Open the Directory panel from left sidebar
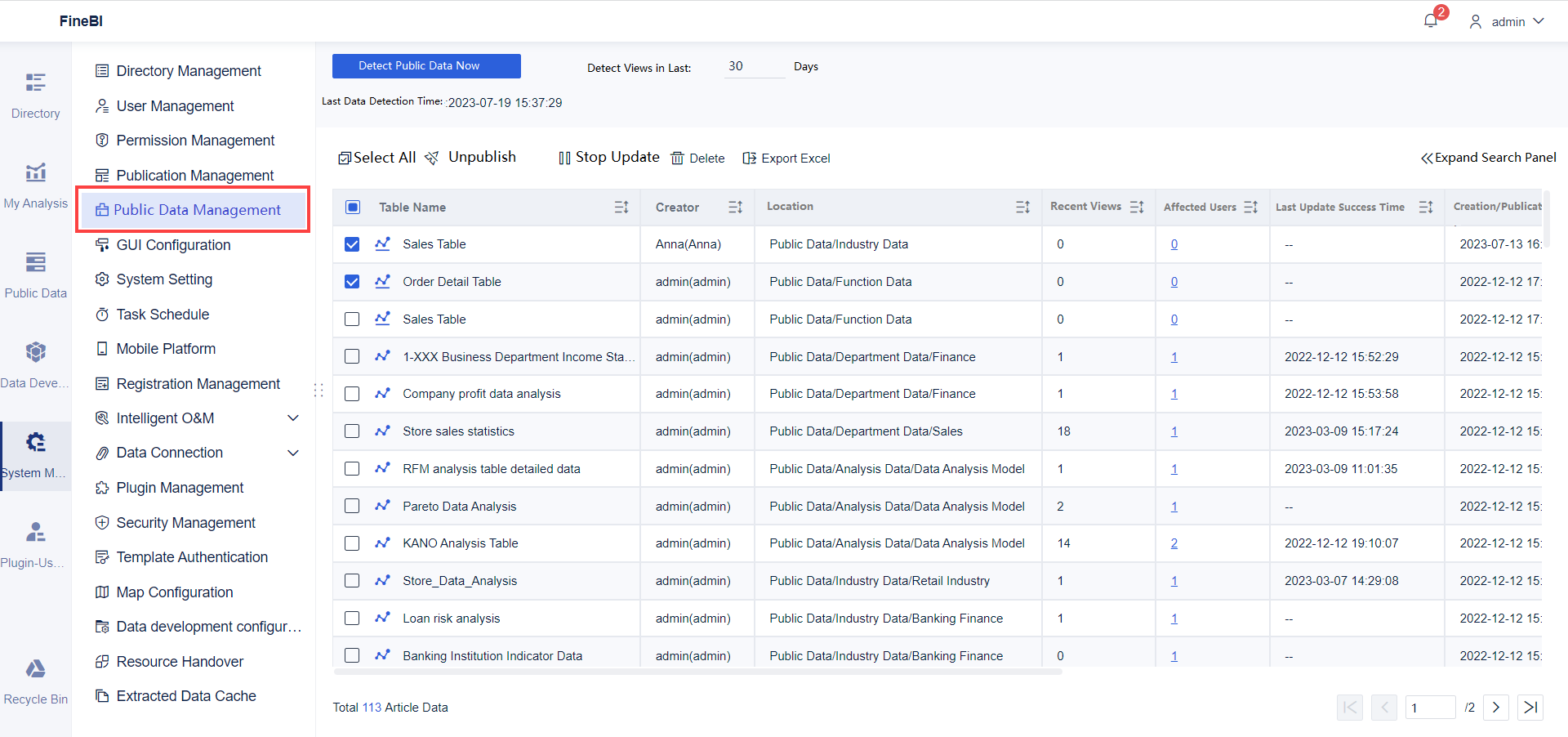This screenshot has width=1568, height=737. [35, 94]
